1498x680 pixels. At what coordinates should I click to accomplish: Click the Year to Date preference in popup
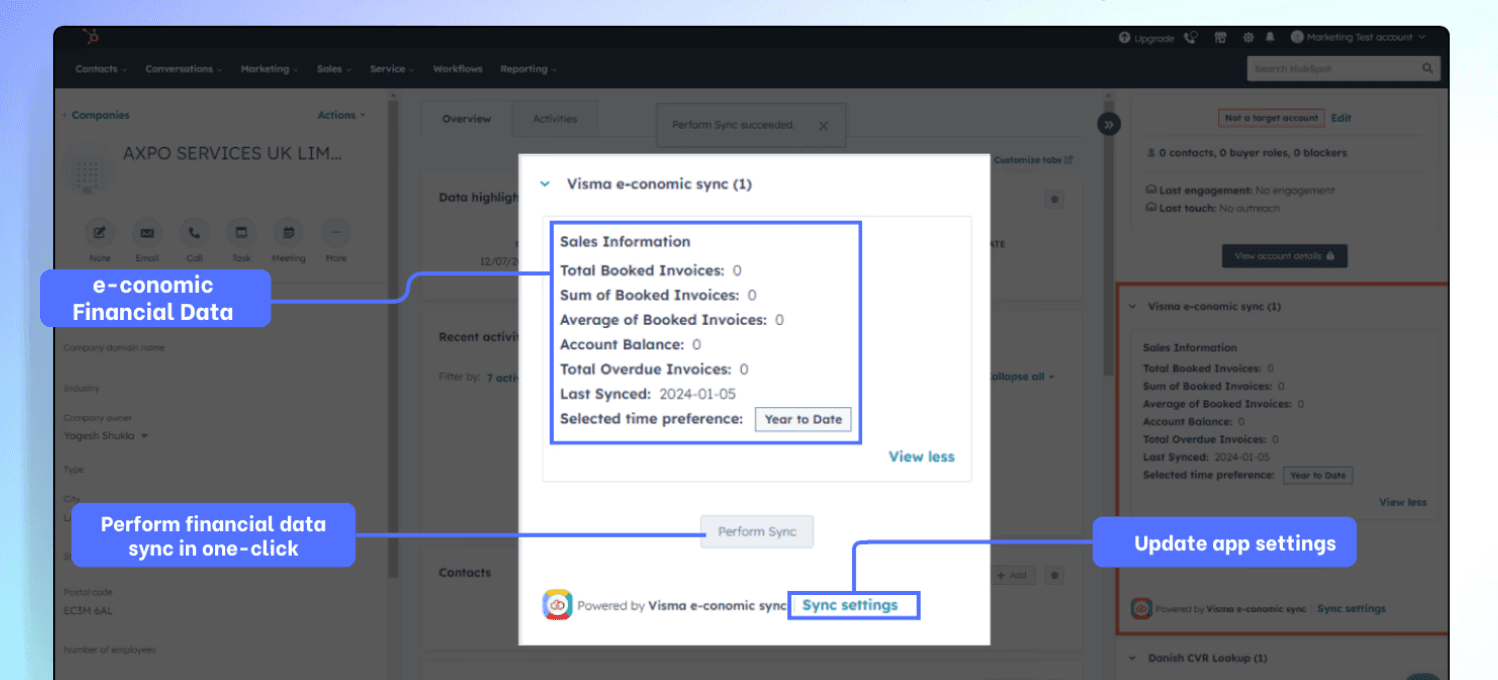(x=803, y=419)
